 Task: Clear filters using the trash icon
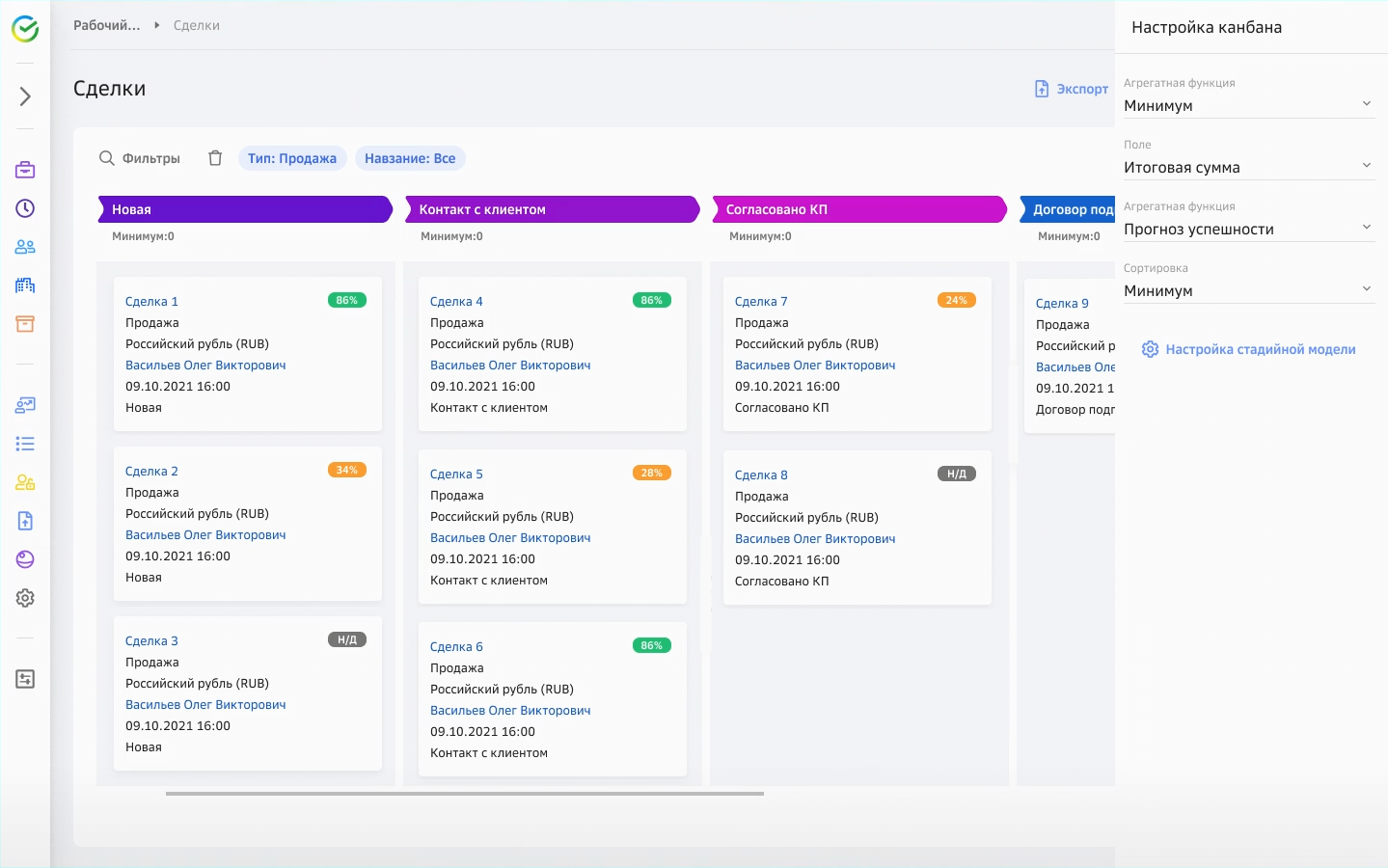click(x=214, y=157)
